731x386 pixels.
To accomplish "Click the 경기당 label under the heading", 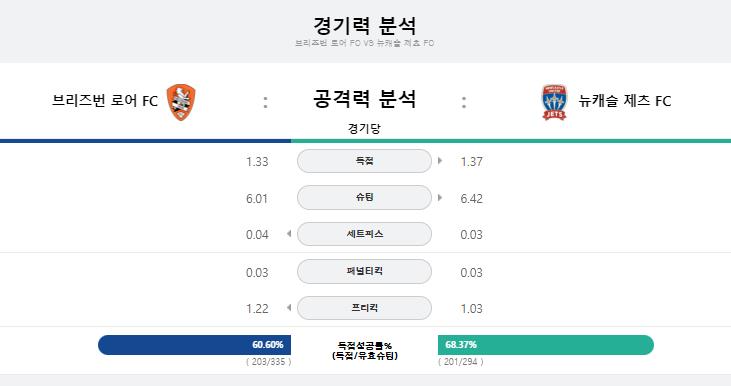I will [x=364, y=128].
